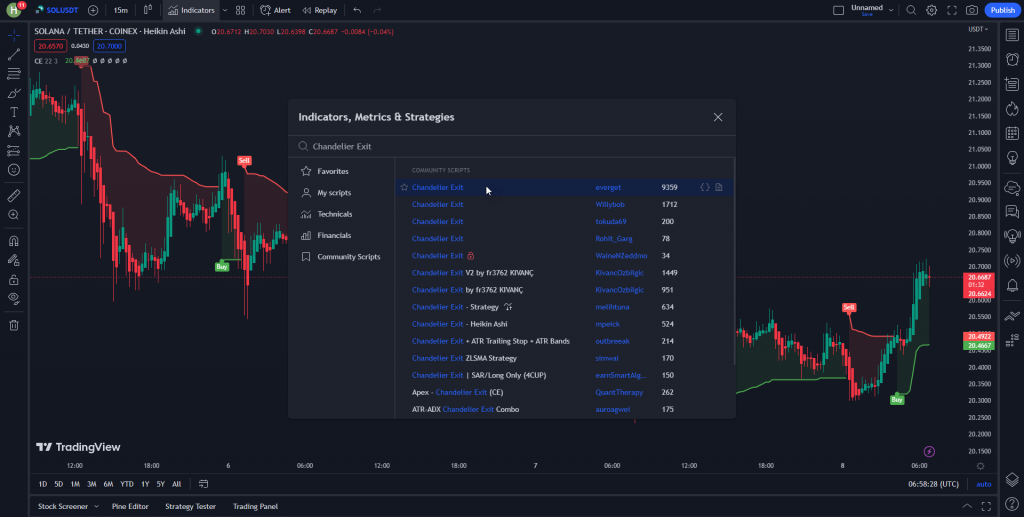Open author profile KivancOzbilgic for V2

coord(619,273)
